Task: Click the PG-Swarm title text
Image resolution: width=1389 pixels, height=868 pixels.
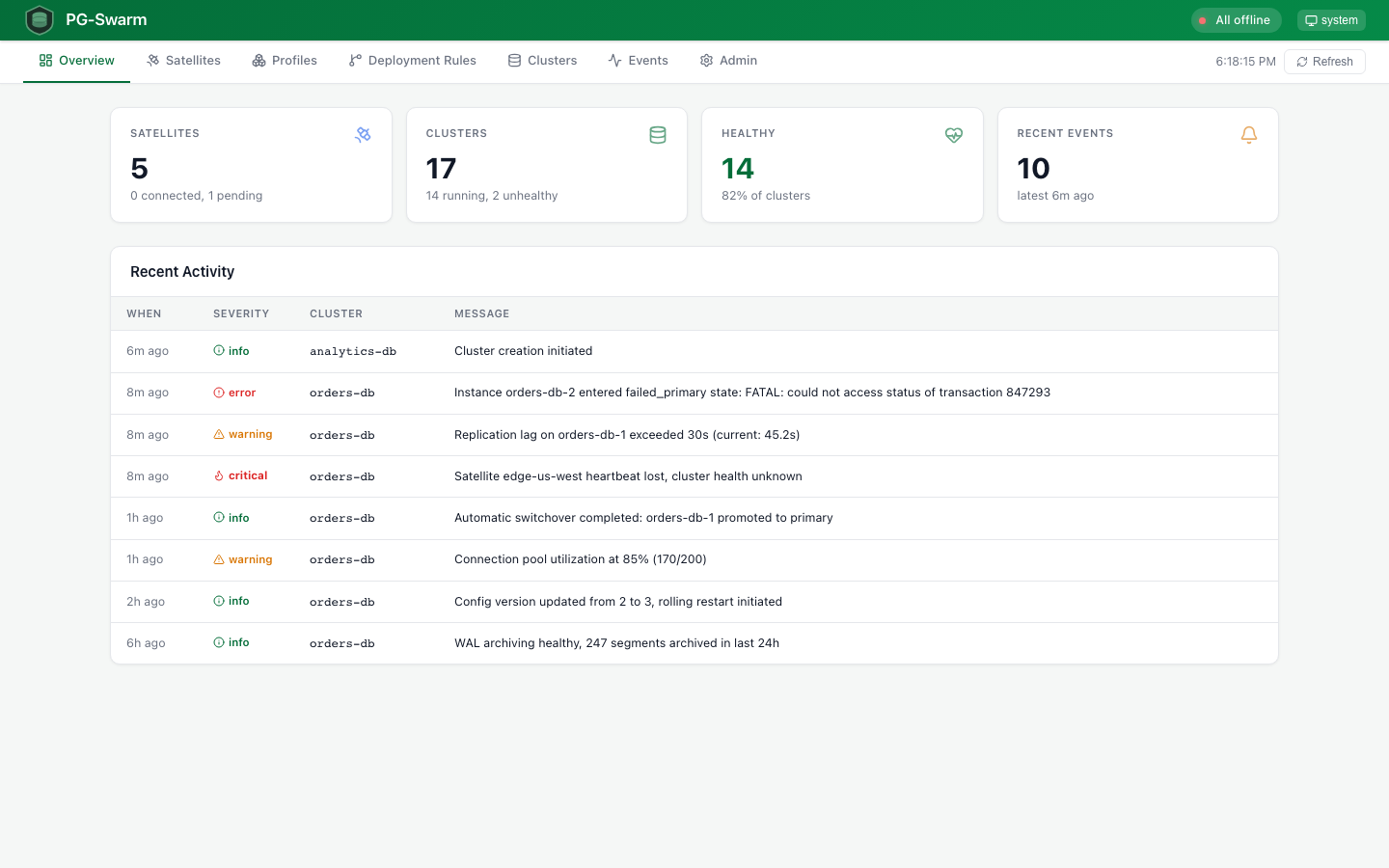Action: [x=106, y=20]
